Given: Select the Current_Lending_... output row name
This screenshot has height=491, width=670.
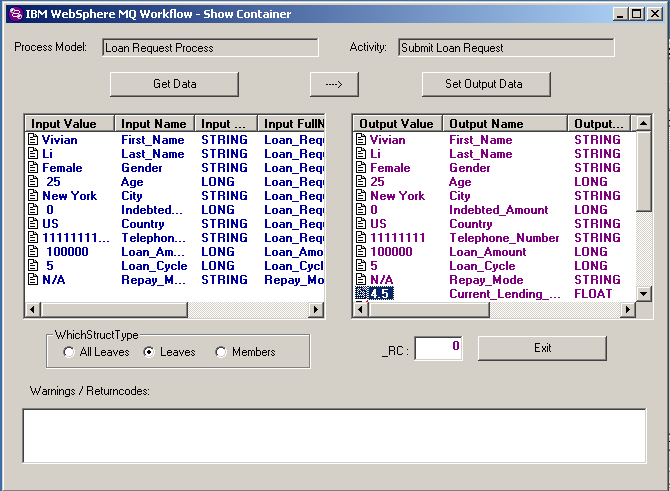Looking at the screenshot, I should pyautogui.click(x=505, y=294).
